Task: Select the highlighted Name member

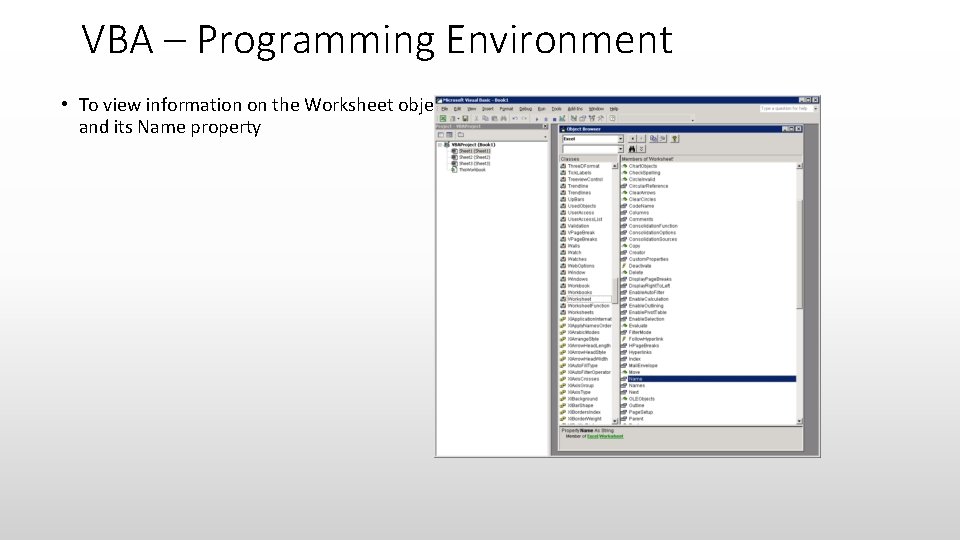Action: coord(711,379)
